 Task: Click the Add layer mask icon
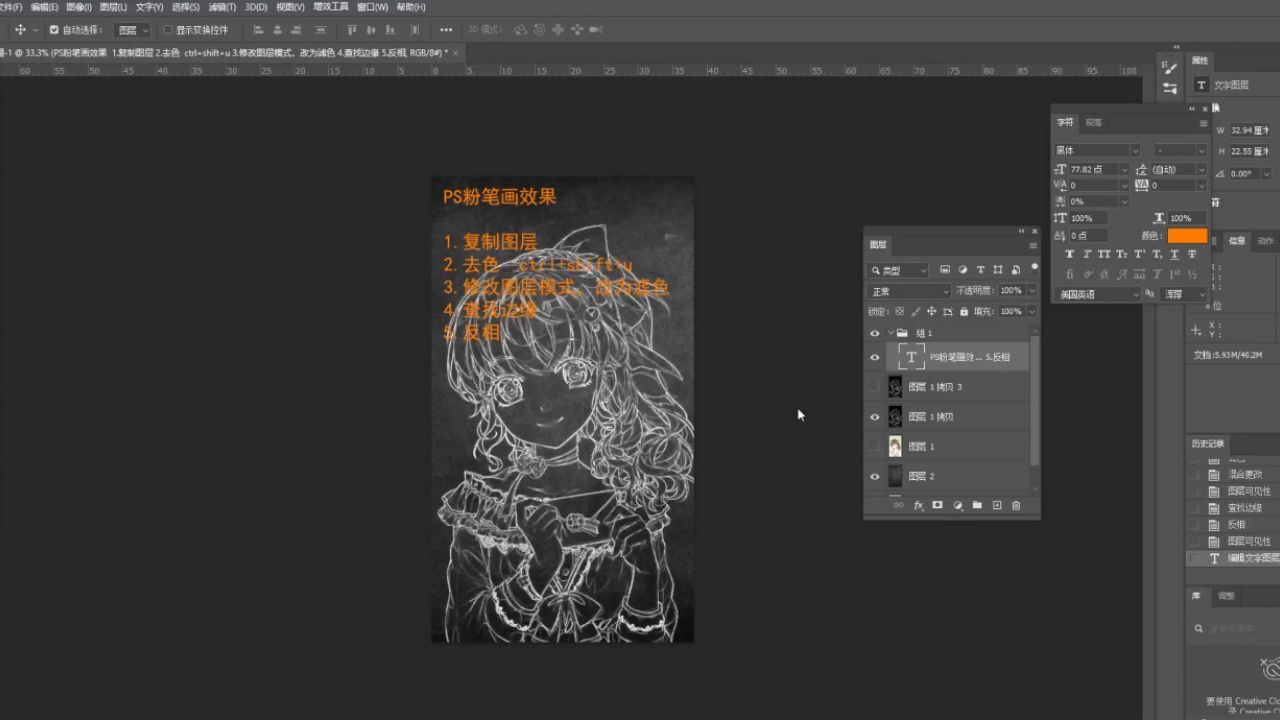point(937,505)
